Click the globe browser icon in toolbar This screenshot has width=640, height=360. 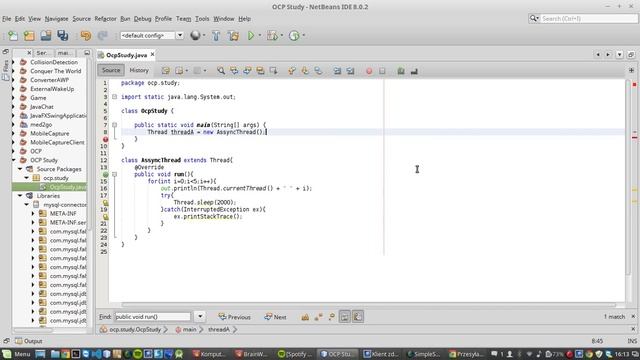(195, 36)
